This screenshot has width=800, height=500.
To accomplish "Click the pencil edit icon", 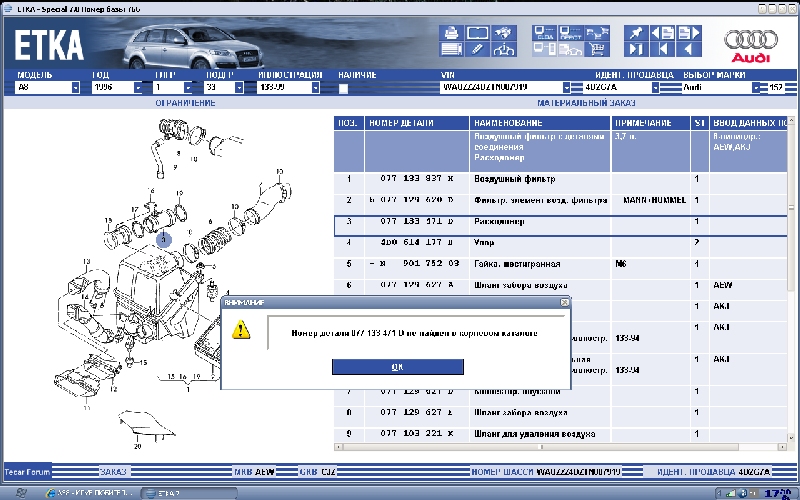I will tap(478, 48).
